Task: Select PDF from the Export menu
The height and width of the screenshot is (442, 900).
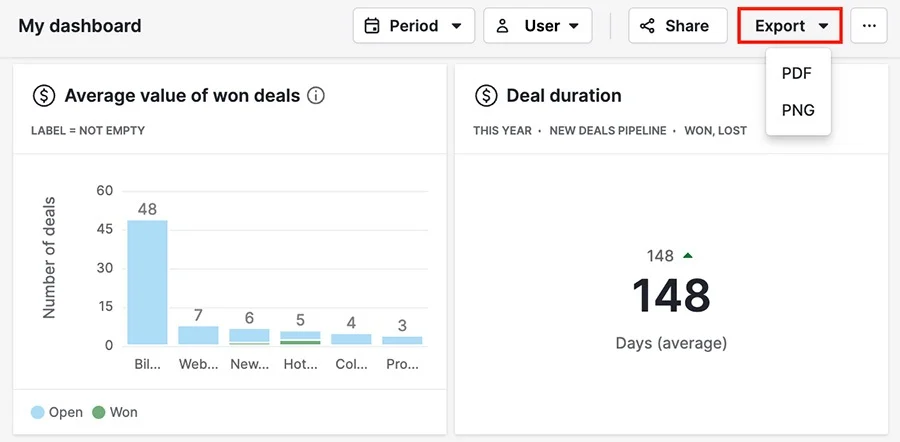Action: tap(797, 73)
